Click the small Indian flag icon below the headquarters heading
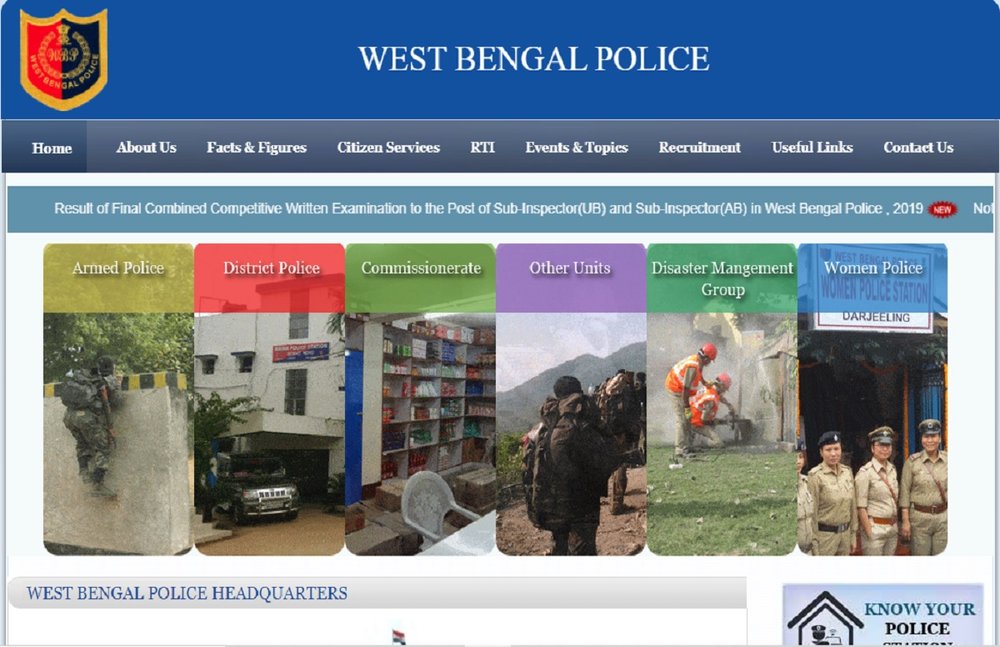The height and width of the screenshot is (647, 1000). pyautogui.click(x=399, y=637)
